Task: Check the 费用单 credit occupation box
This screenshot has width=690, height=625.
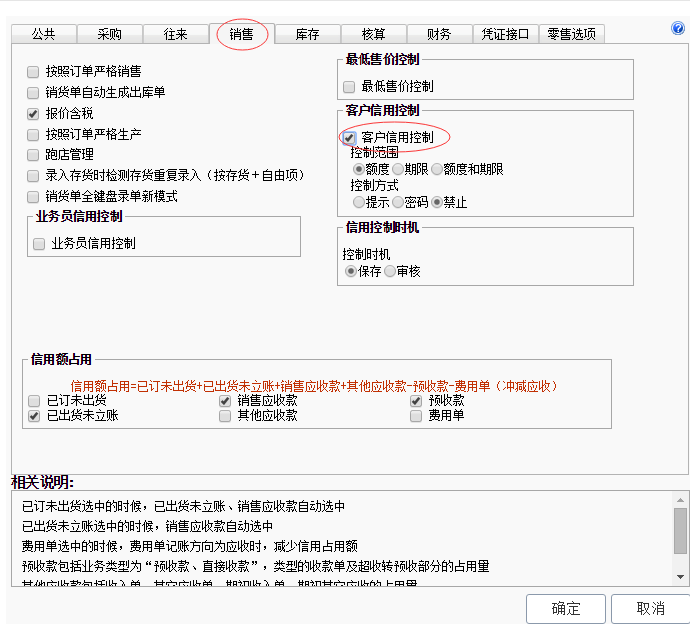Action: click(416, 415)
